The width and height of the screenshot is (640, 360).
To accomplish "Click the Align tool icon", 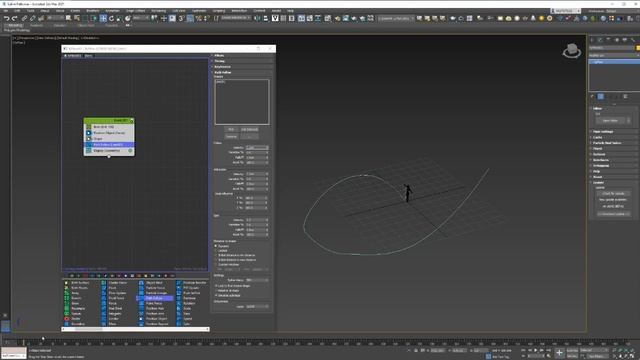I will [x=266, y=18].
